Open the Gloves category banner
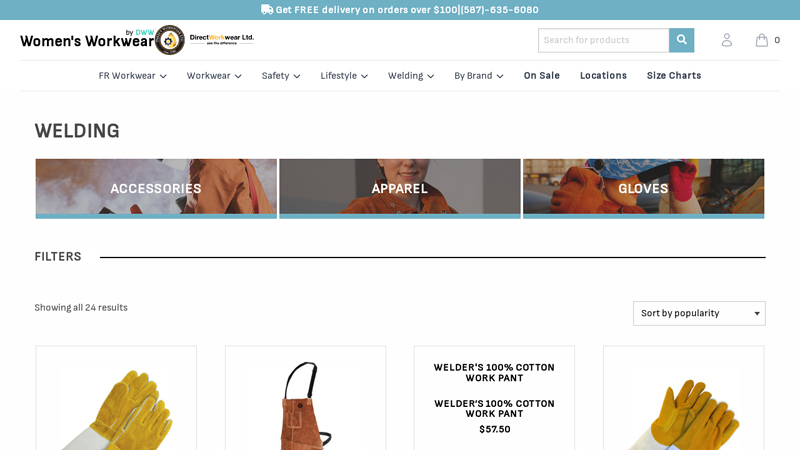This screenshot has width=800, height=450. [x=643, y=188]
